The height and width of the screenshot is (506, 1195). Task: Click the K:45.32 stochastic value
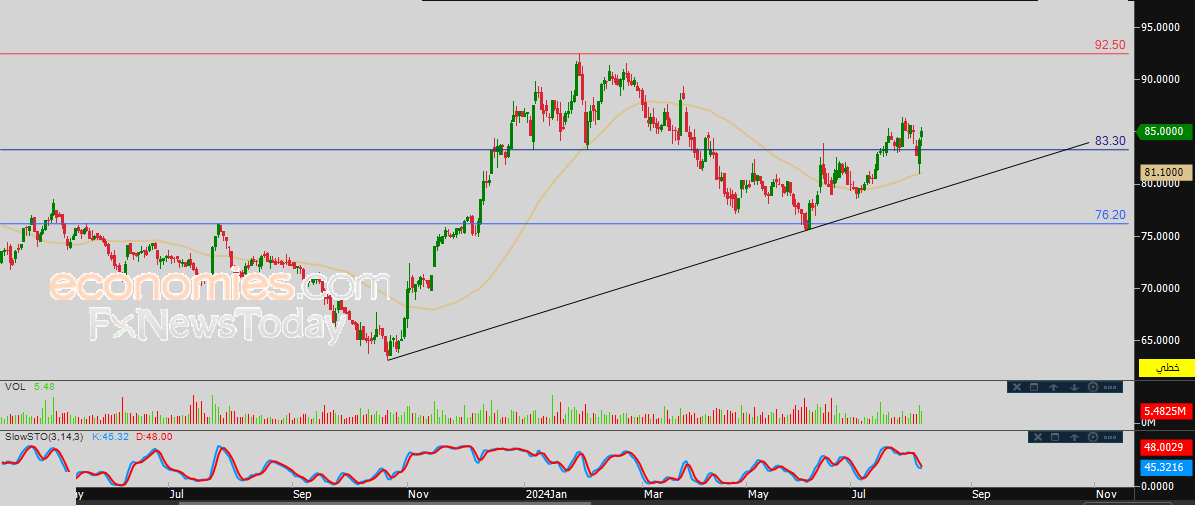pyautogui.click(x=109, y=437)
